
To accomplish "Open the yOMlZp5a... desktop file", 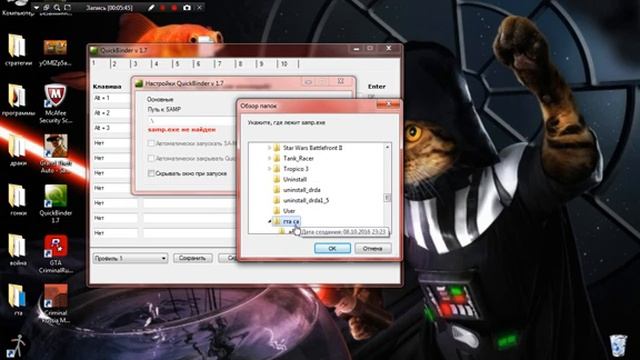I will point(56,53).
